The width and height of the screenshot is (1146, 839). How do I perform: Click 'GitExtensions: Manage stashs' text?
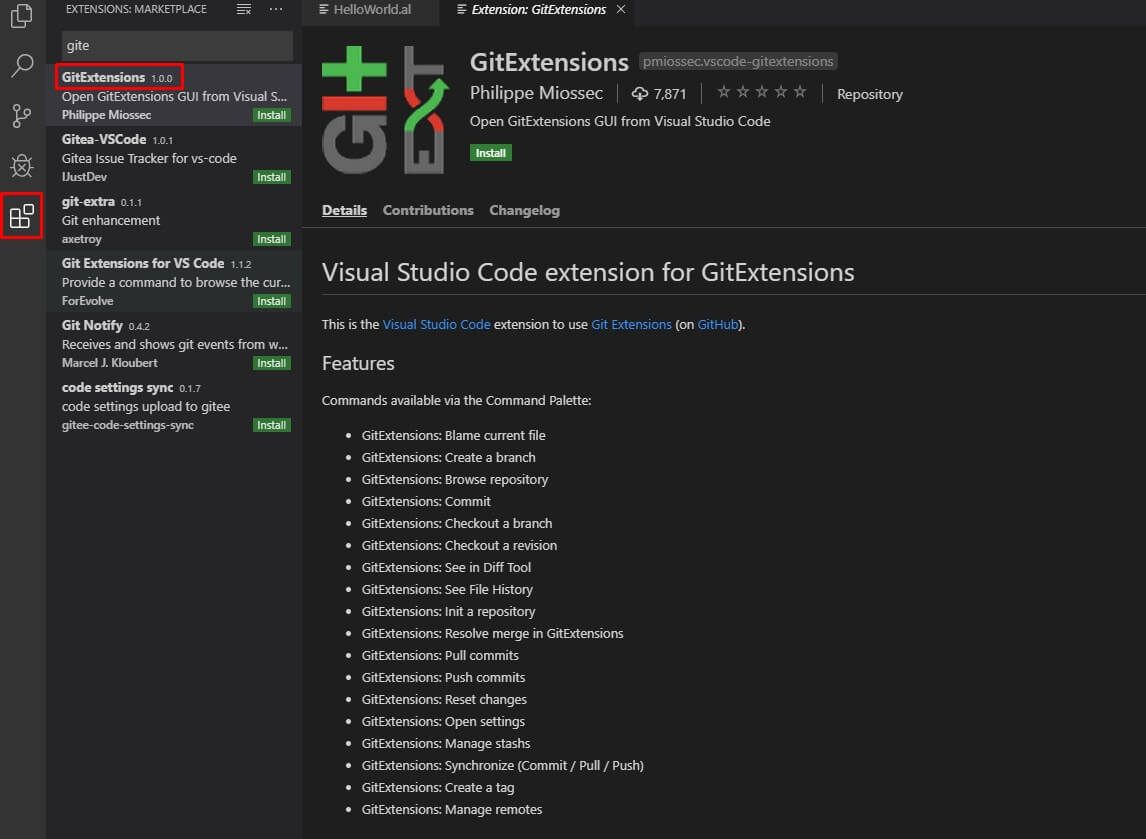click(x=446, y=743)
